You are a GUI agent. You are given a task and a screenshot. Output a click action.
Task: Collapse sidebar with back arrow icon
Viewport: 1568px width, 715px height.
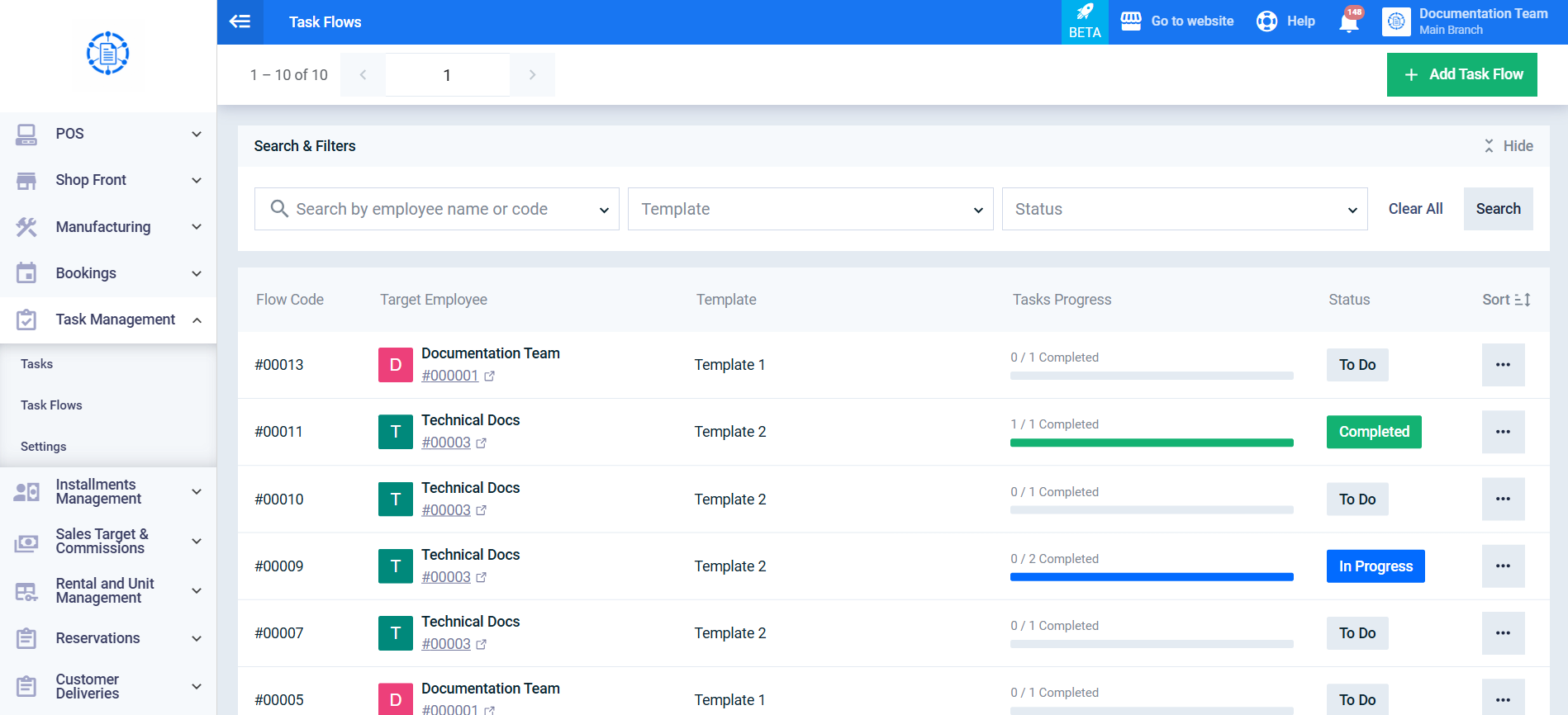240,21
